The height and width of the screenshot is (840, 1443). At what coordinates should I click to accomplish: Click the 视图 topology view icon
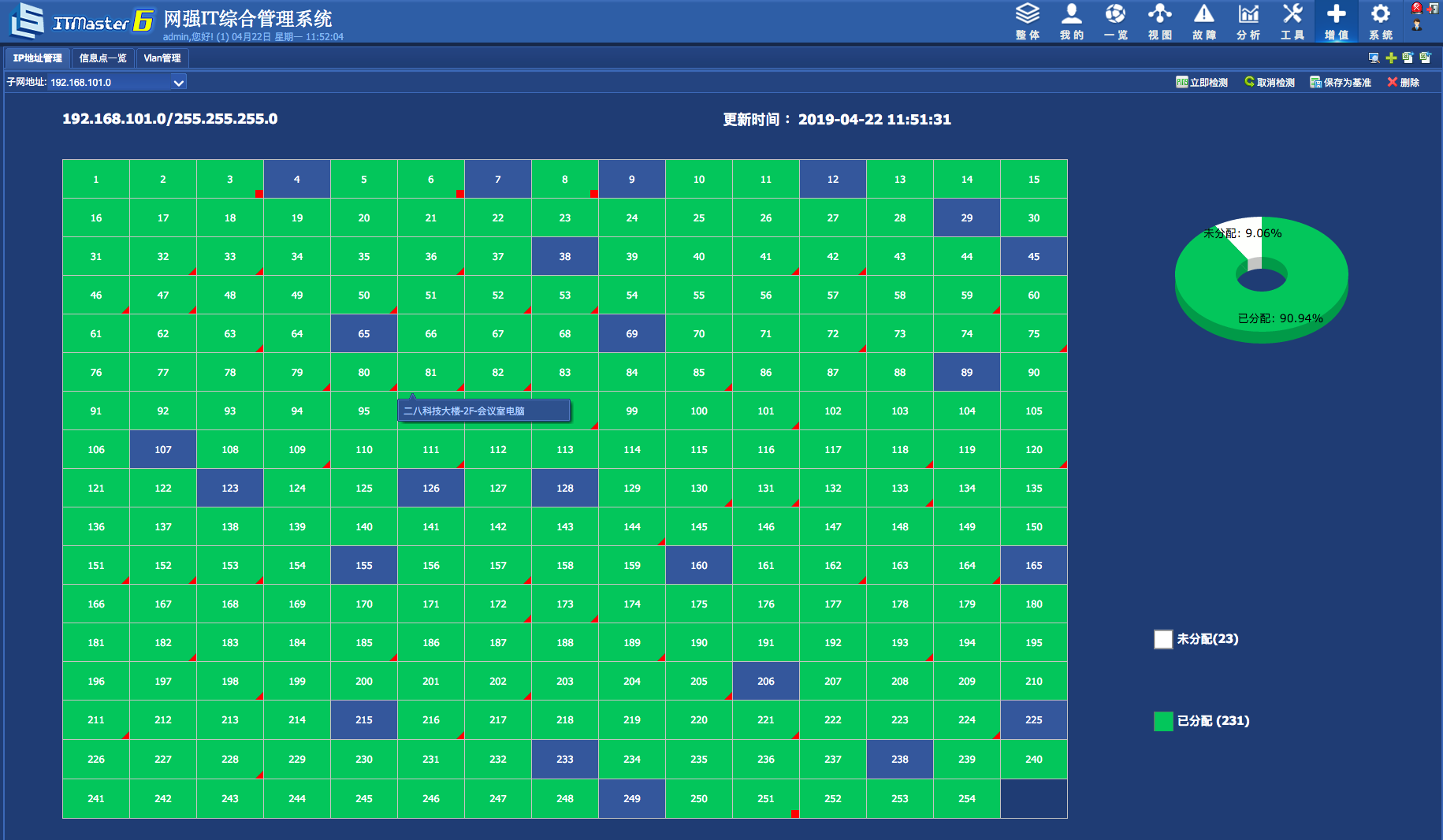tap(1159, 21)
